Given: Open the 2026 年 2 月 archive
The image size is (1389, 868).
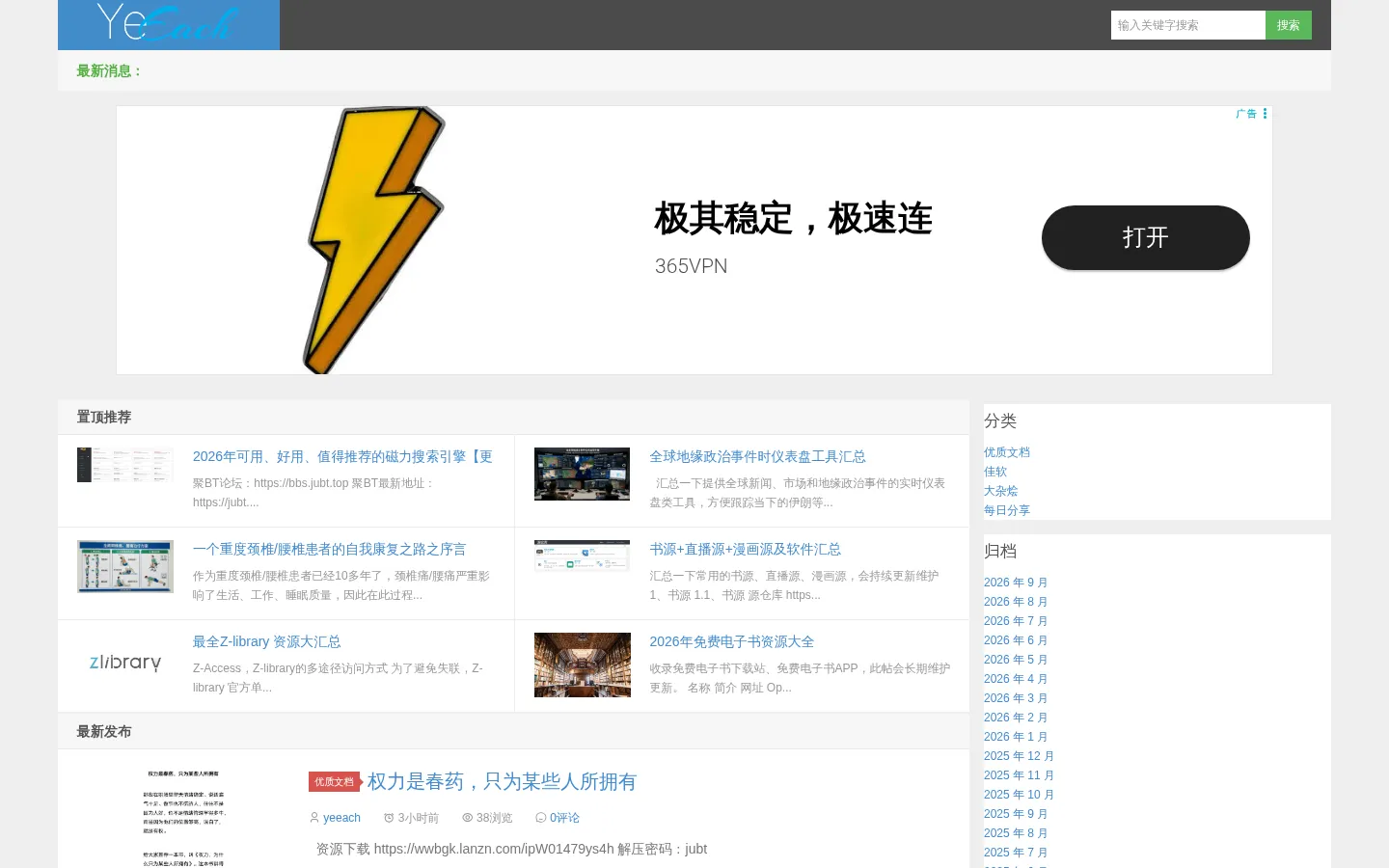Looking at the screenshot, I should pos(1016,718).
